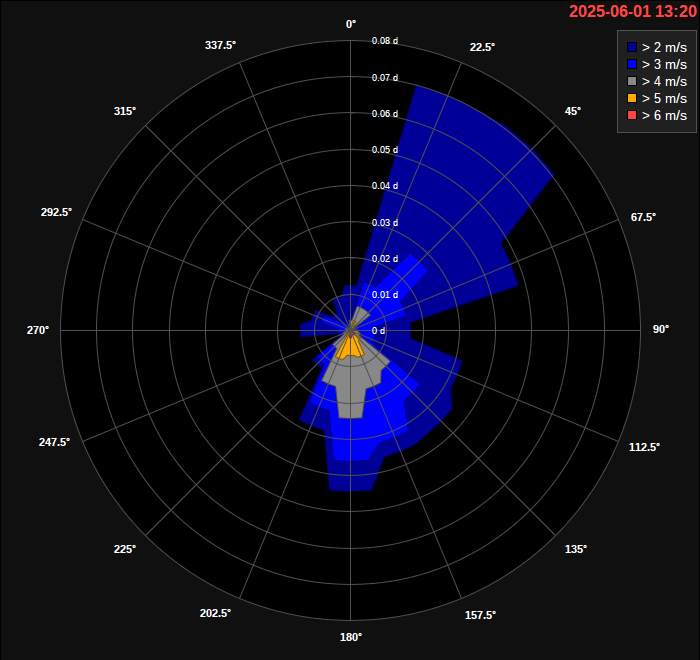Click the 0.03 d radial axis label

[385, 222]
